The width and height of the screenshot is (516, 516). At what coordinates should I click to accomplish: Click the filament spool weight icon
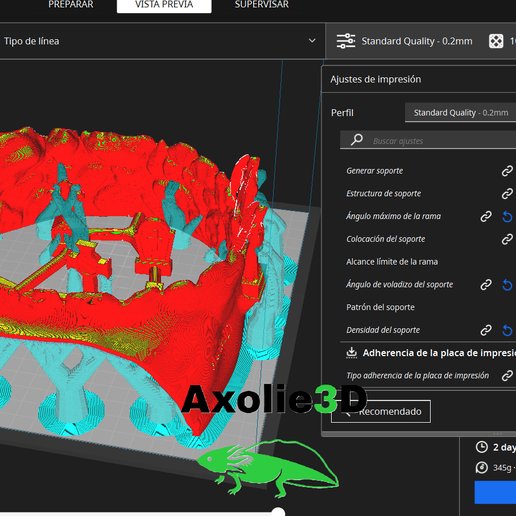tap(482, 467)
